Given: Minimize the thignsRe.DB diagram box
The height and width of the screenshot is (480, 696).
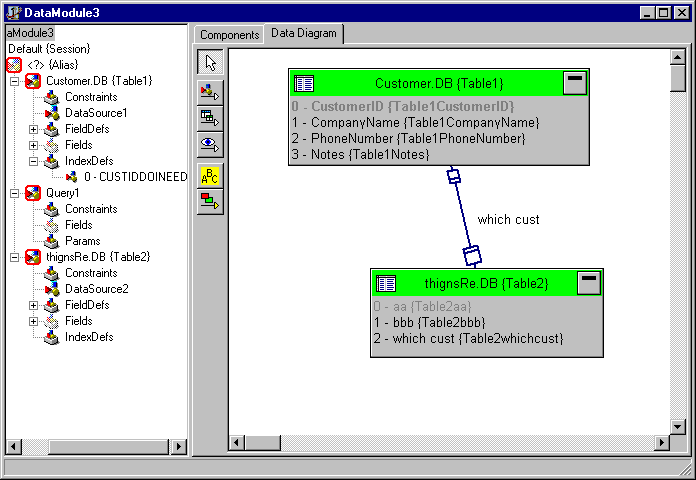Looking at the screenshot, I should coord(589,283).
